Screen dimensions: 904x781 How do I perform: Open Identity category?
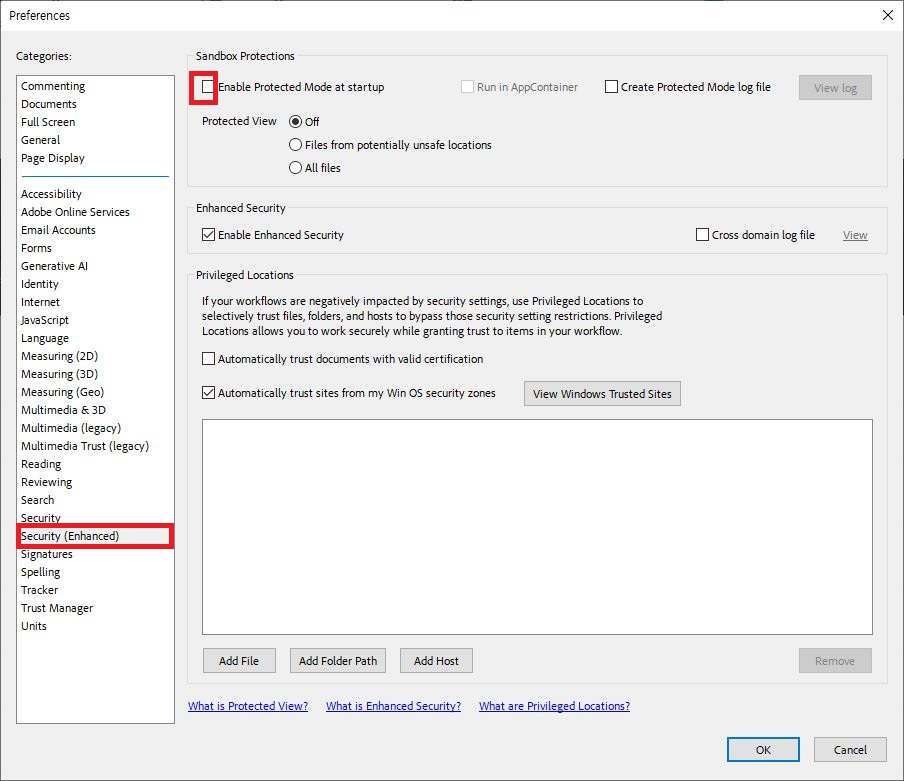point(40,284)
